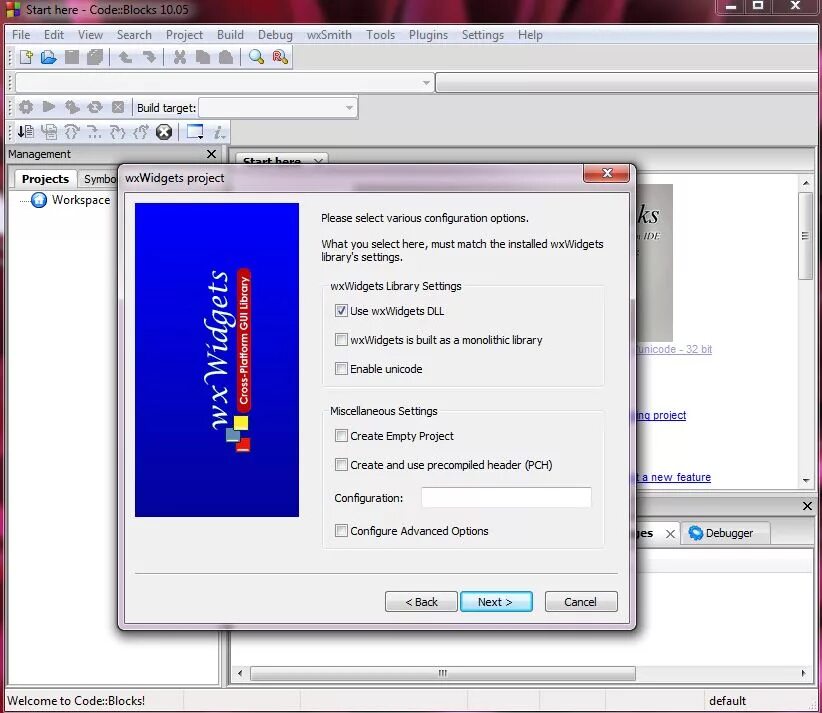Click the Run play icon

pyautogui.click(x=49, y=107)
